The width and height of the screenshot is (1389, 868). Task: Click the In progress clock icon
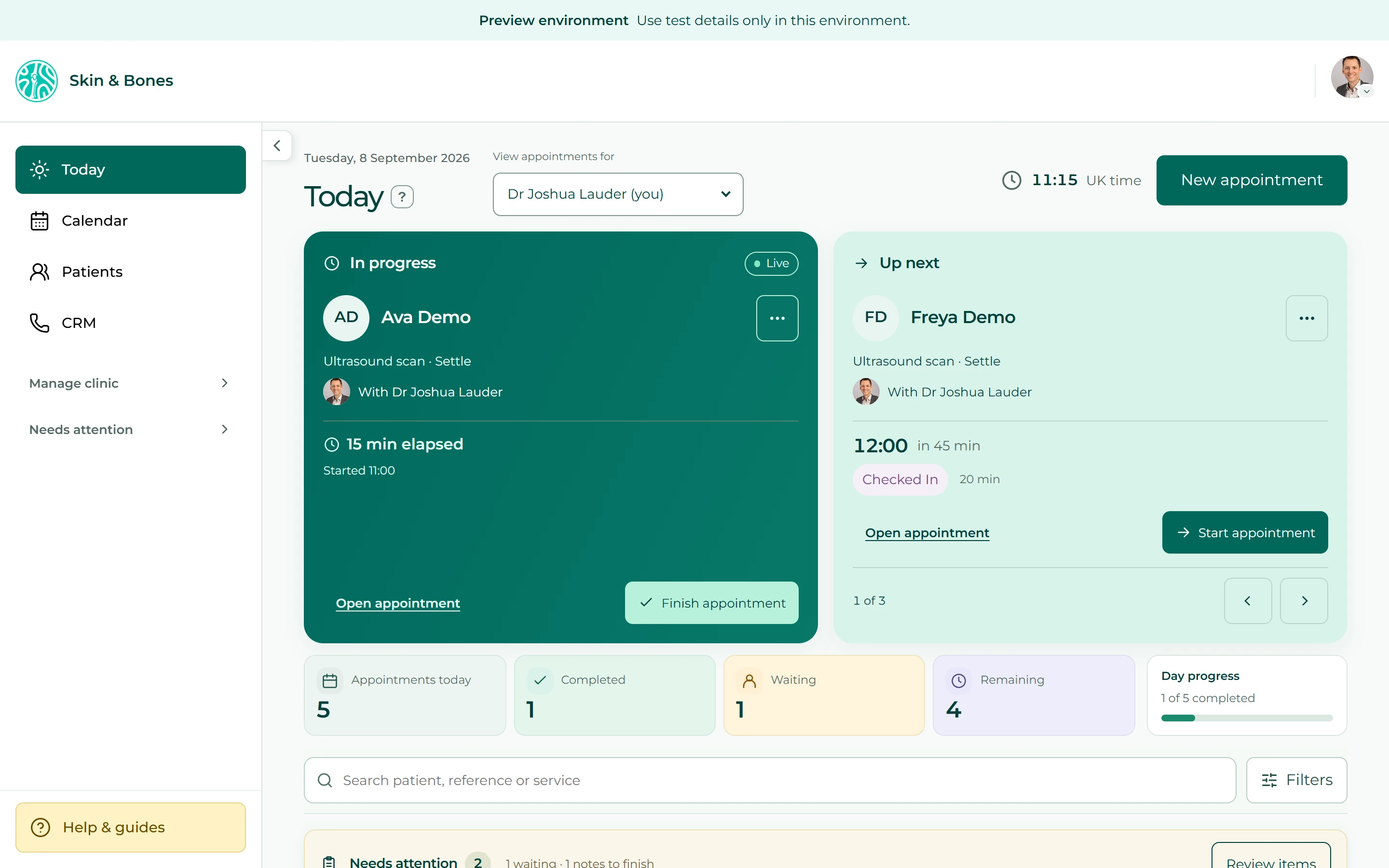pyautogui.click(x=332, y=263)
